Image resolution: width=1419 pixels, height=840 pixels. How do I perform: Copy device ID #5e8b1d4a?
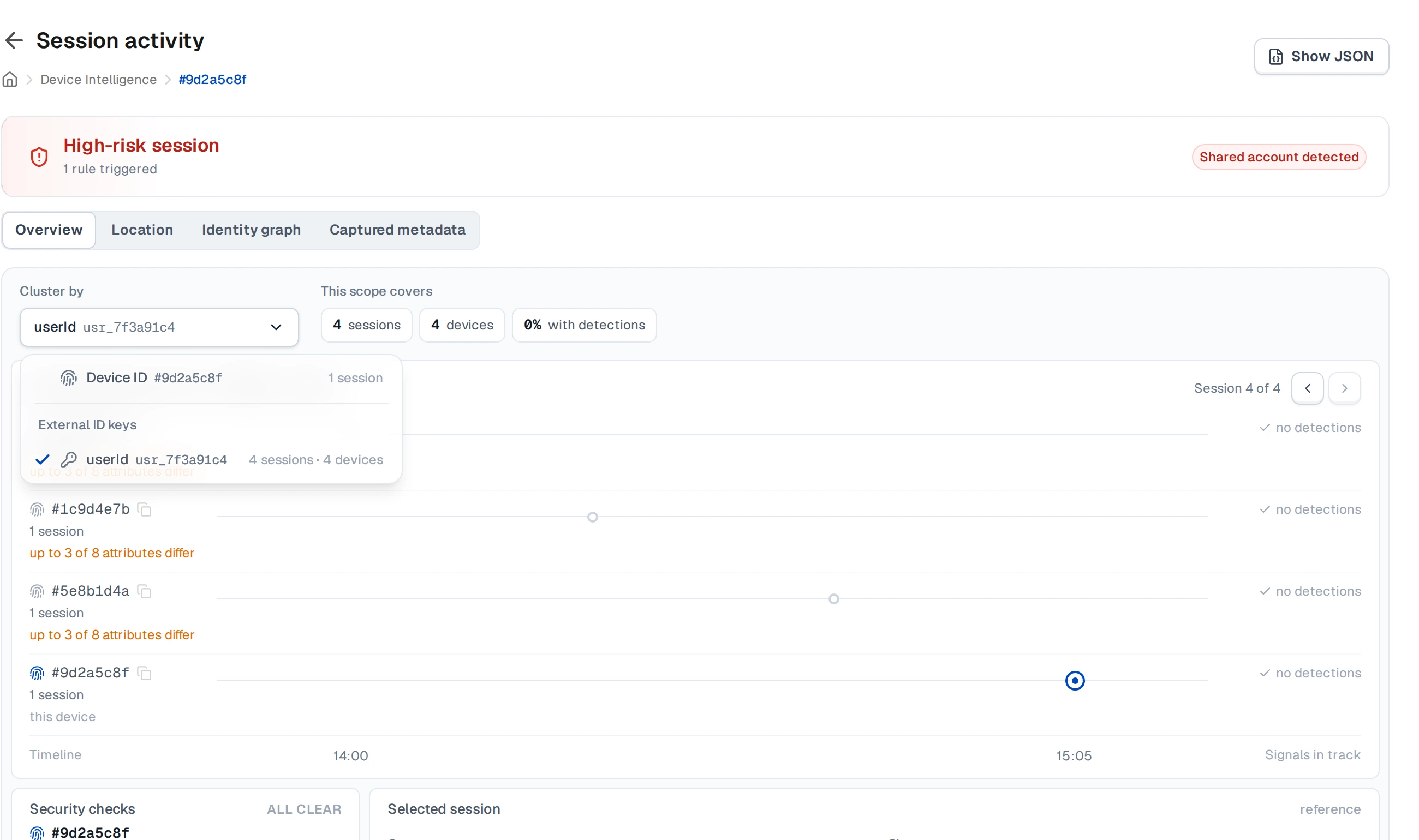[145, 591]
